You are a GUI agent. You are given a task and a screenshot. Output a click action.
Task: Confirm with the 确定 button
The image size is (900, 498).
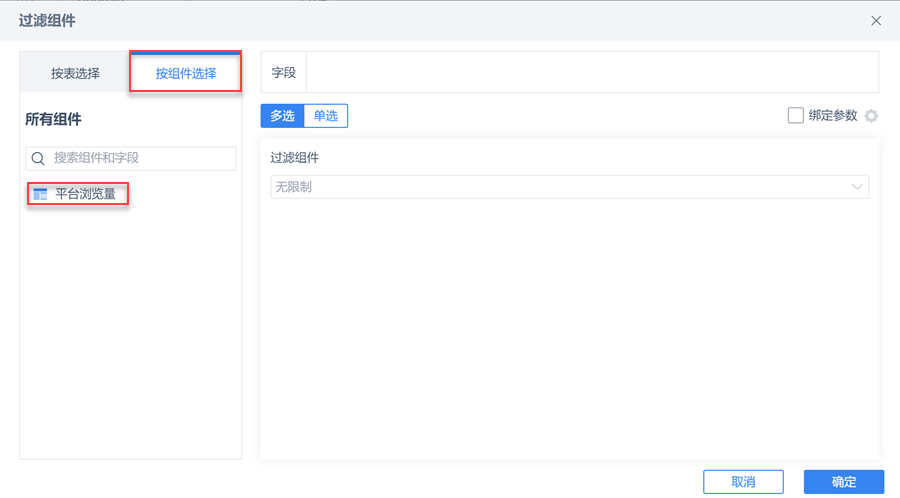843,482
